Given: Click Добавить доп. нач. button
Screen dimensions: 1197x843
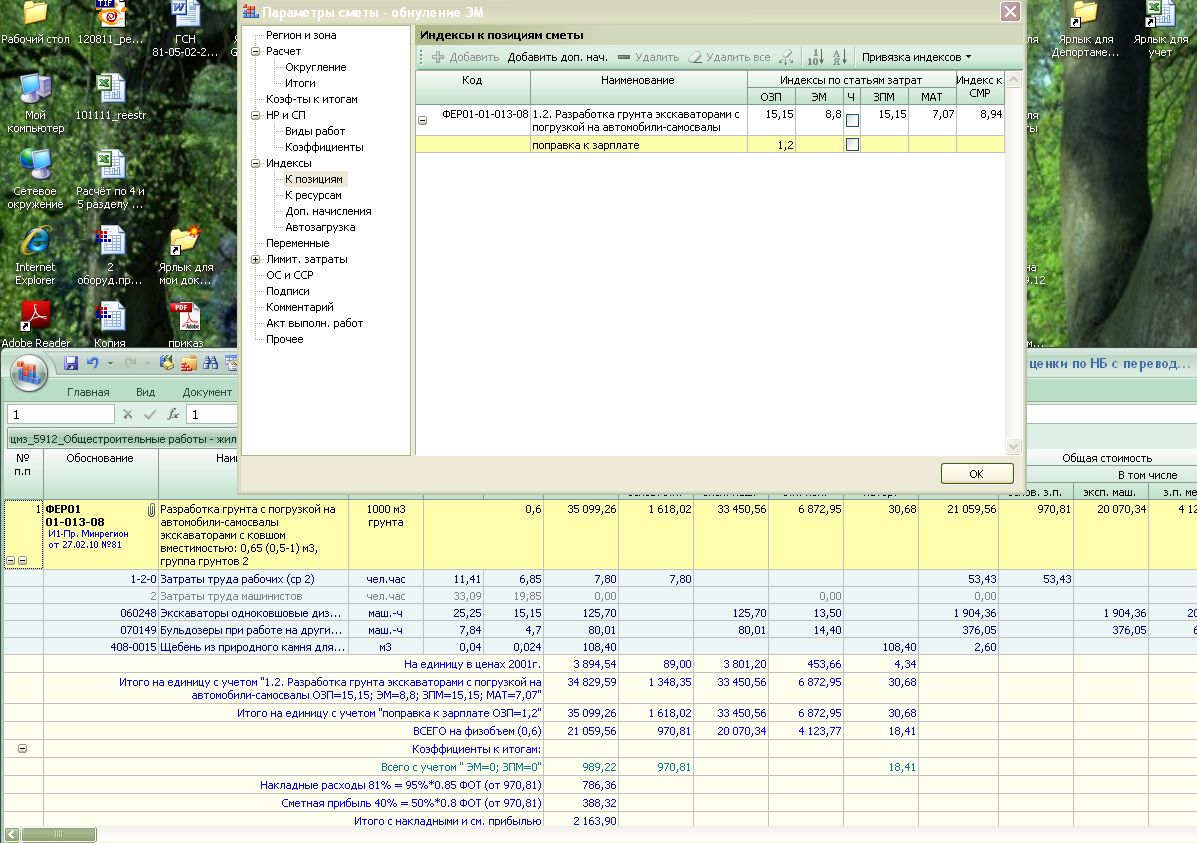Looking at the screenshot, I should [557, 57].
